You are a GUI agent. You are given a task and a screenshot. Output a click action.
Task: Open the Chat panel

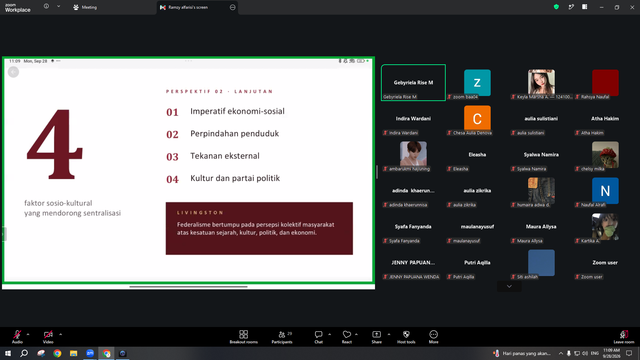[x=318, y=337]
